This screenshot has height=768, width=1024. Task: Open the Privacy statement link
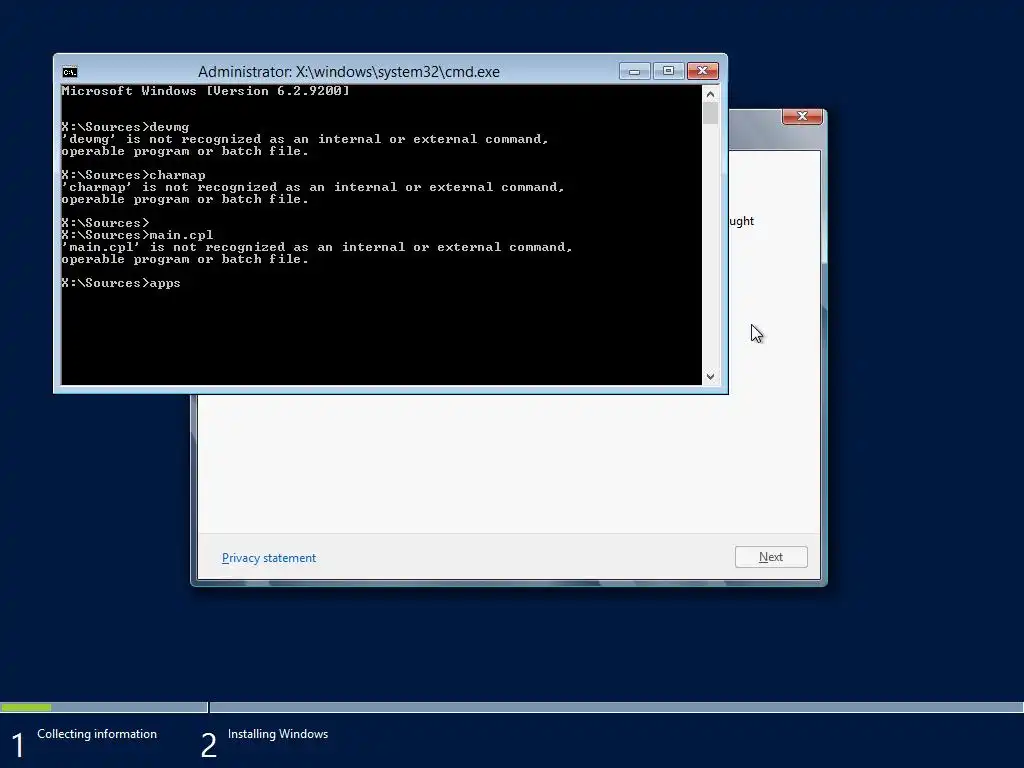[268, 558]
